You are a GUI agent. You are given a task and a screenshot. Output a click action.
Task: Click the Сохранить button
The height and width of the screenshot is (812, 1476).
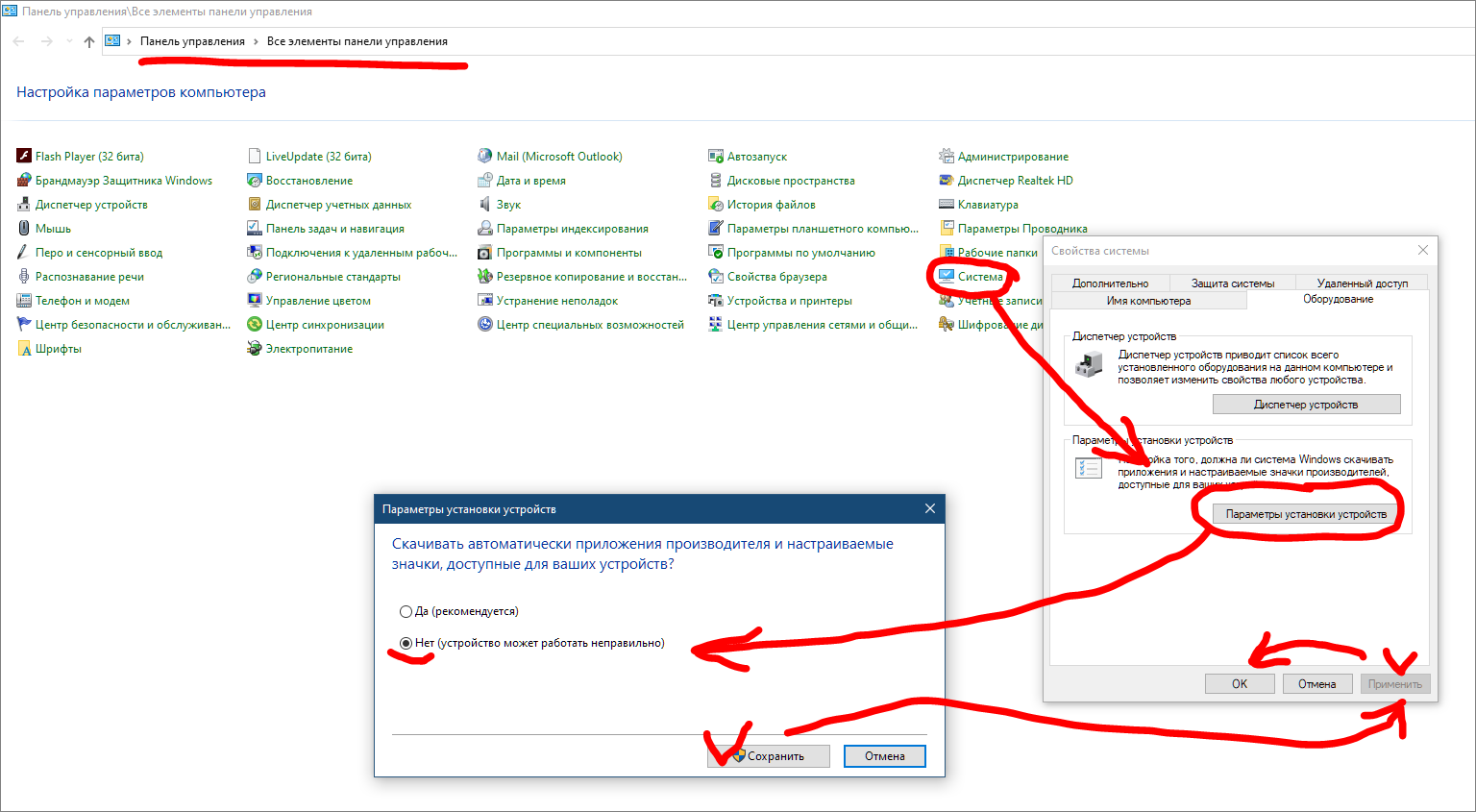pos(769,756)
